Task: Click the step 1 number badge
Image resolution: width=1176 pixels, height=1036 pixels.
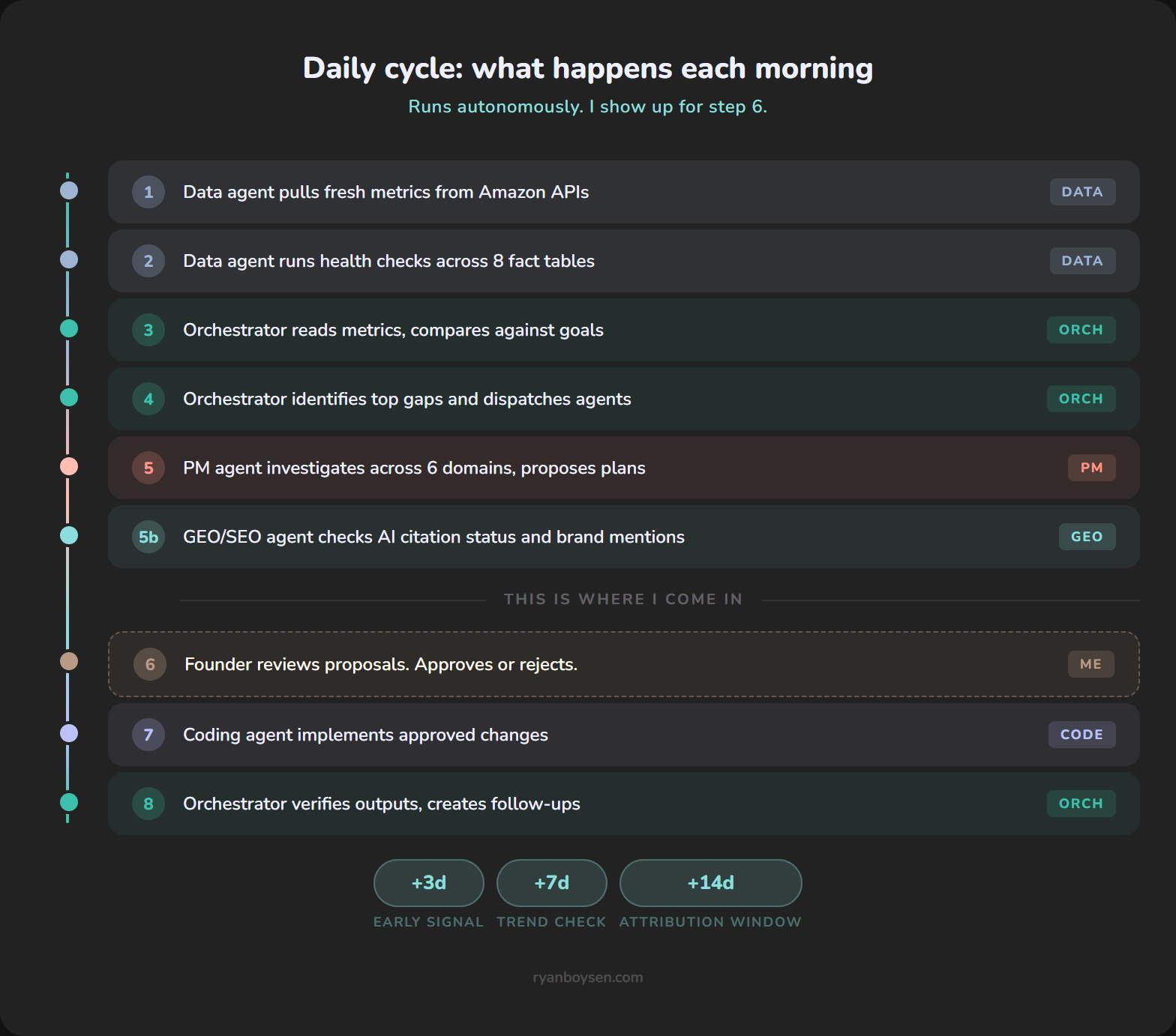Action: 148,192
